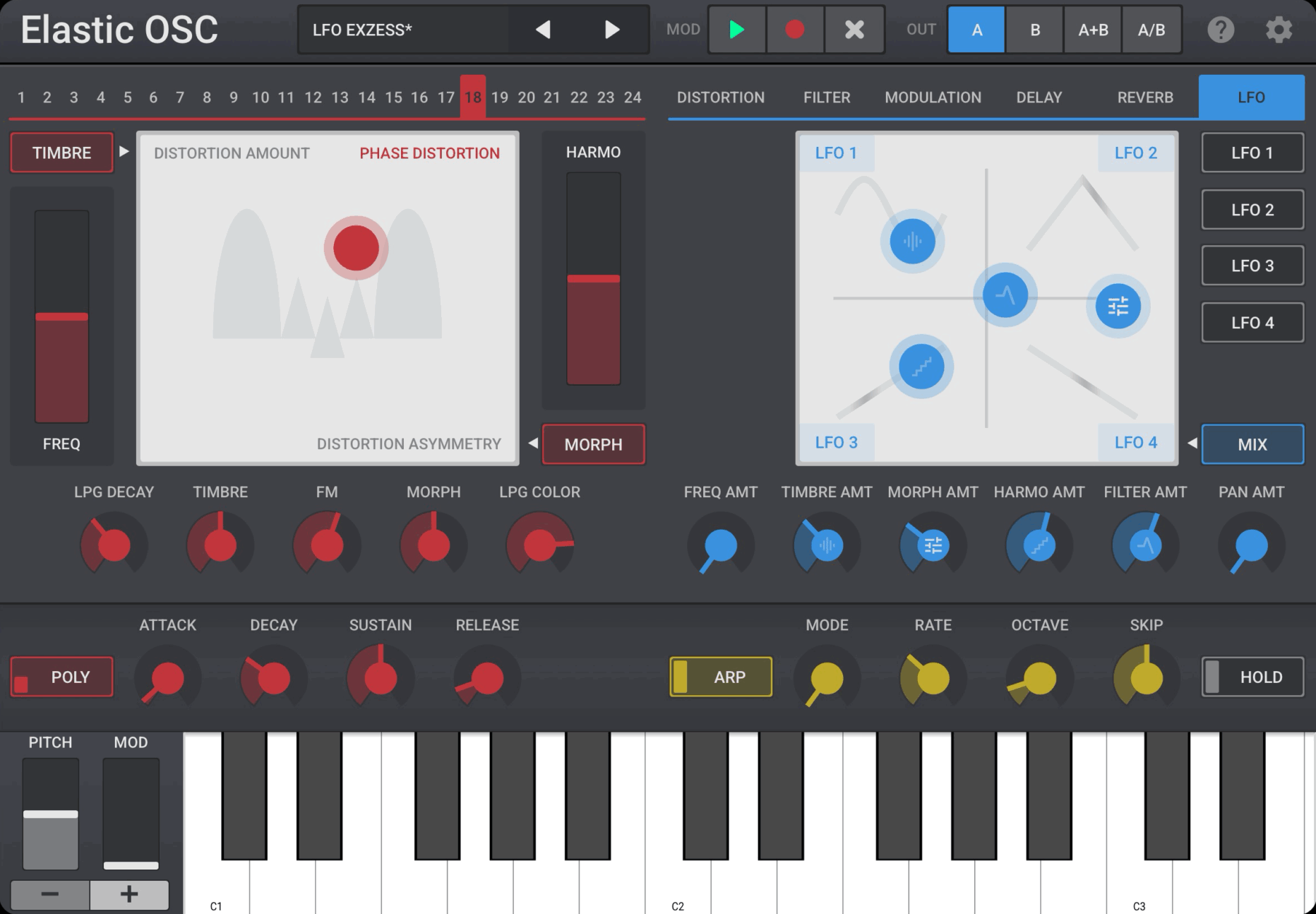Adjust the red TIMBRE knob

[220, 545]
